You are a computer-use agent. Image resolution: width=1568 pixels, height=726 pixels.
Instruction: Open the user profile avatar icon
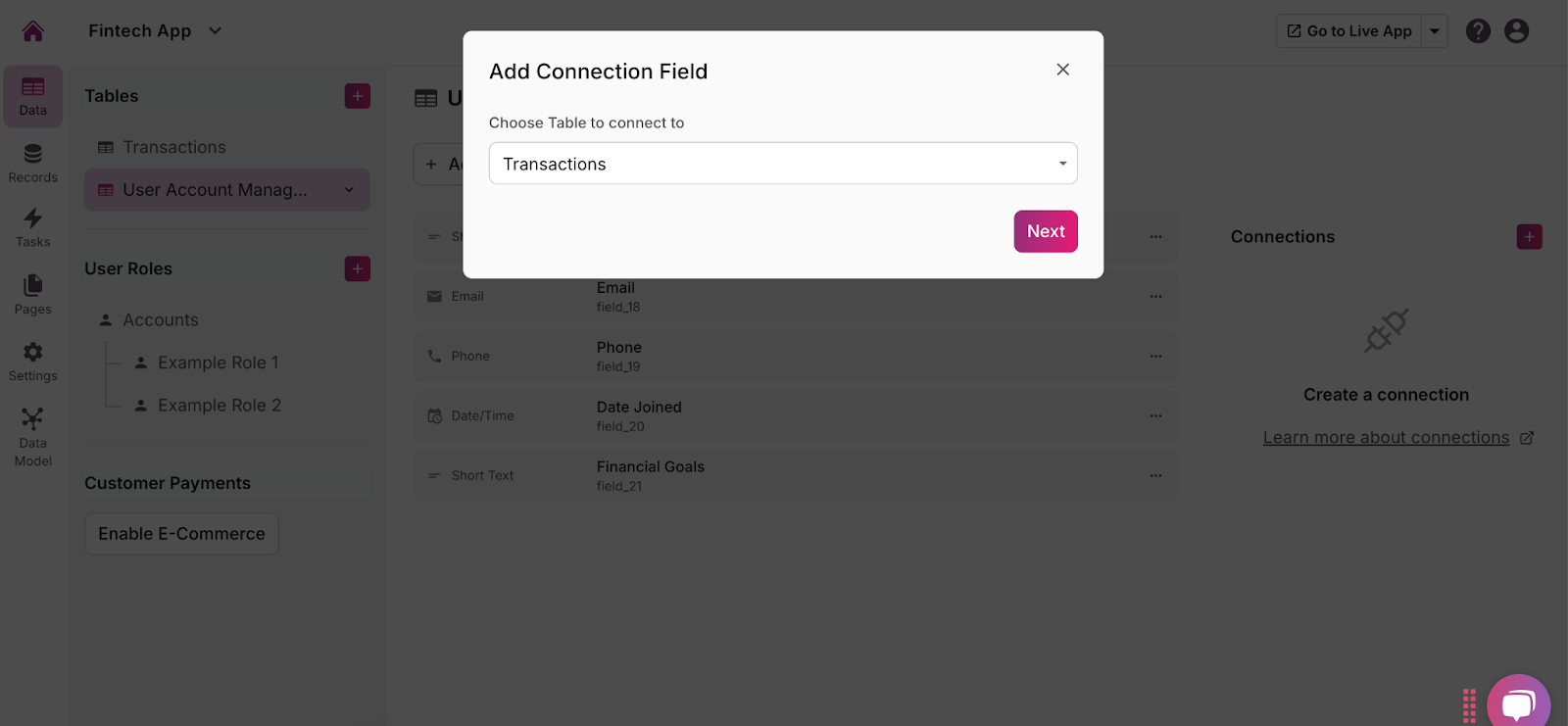(1516, 31)
